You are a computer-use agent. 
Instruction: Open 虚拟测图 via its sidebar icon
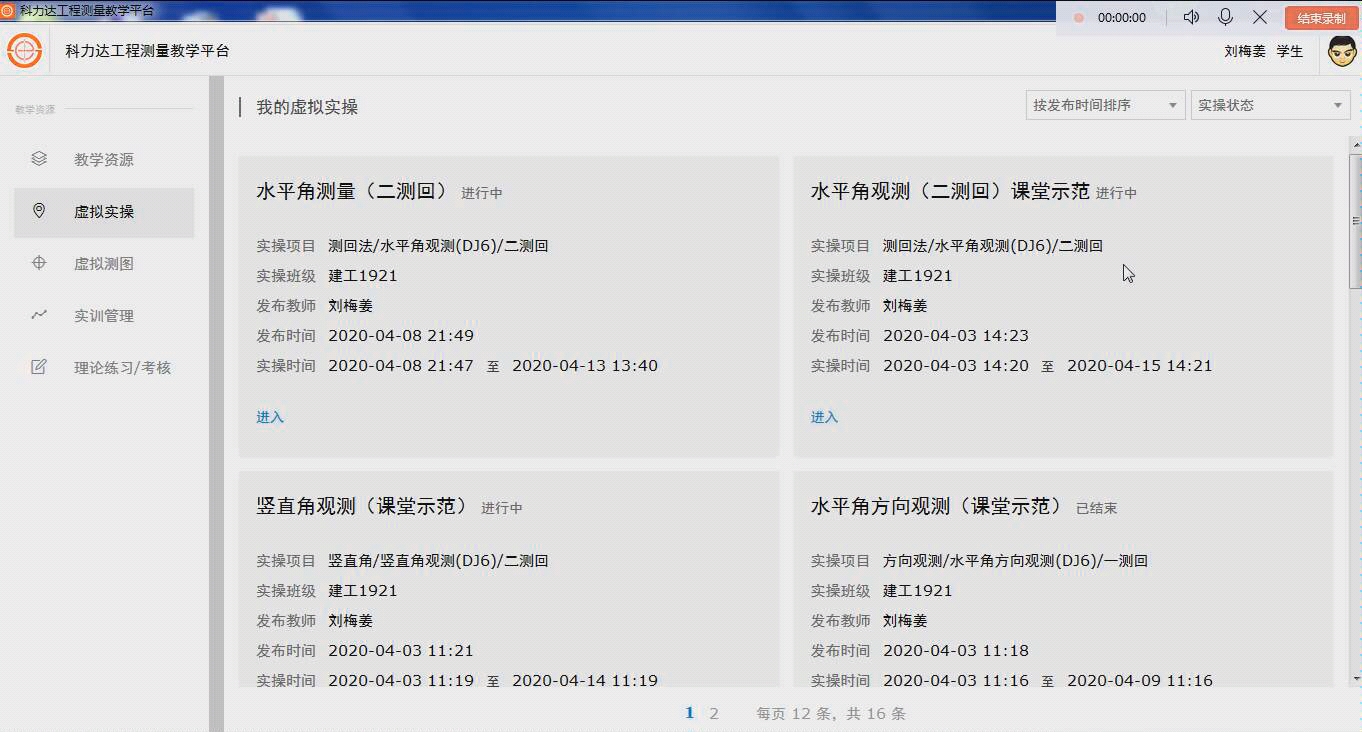[x=38, y=263]
